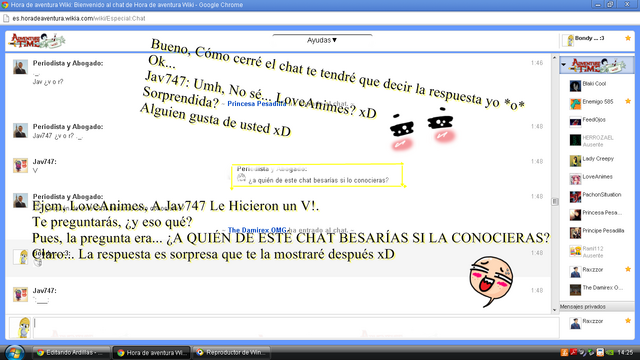This screenshot has width=640, height=360.
Task: Click Jav747 avatar on the V message
Action: pos(20,165)
